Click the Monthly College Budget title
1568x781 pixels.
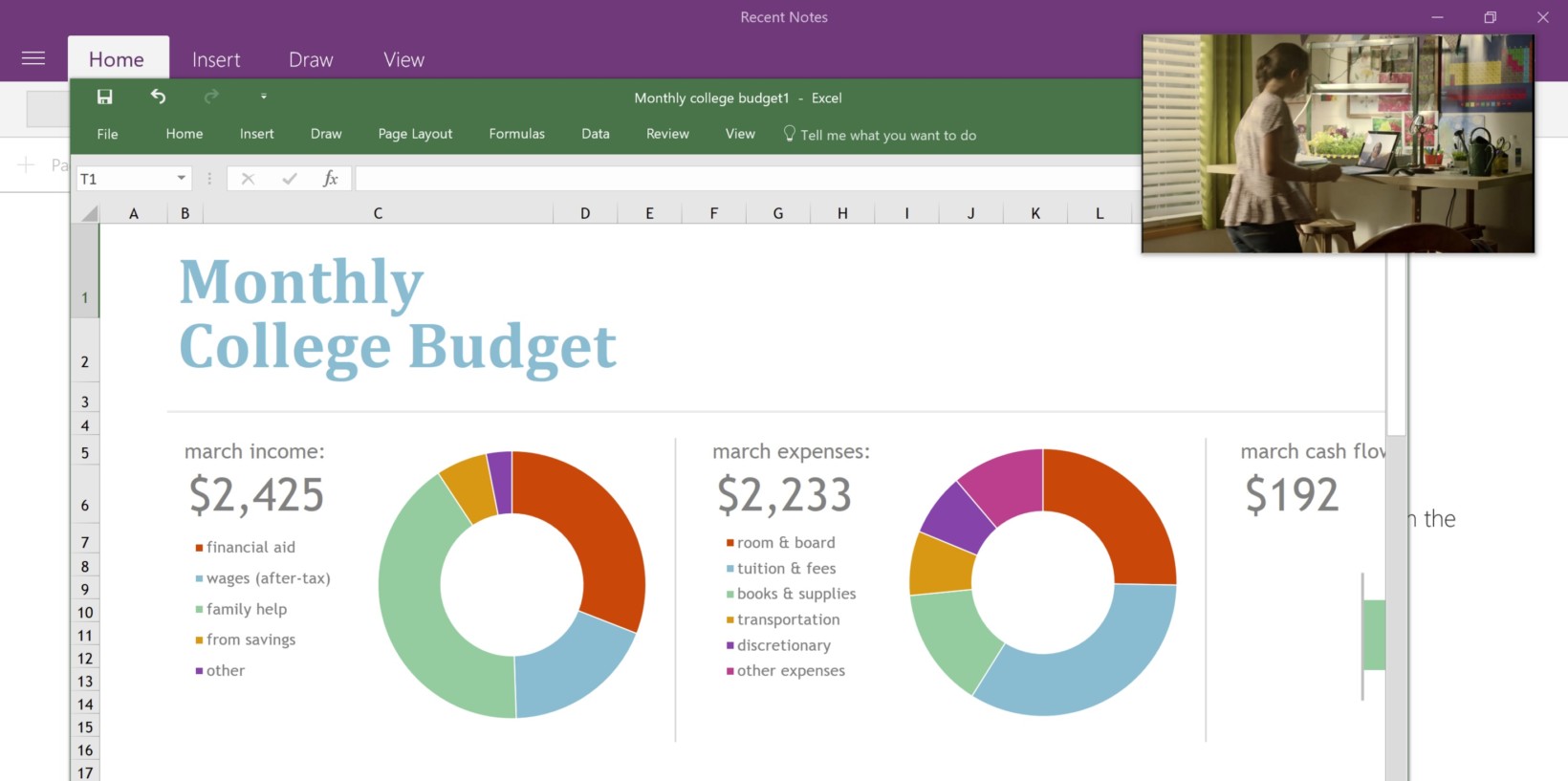click(398, 314)
